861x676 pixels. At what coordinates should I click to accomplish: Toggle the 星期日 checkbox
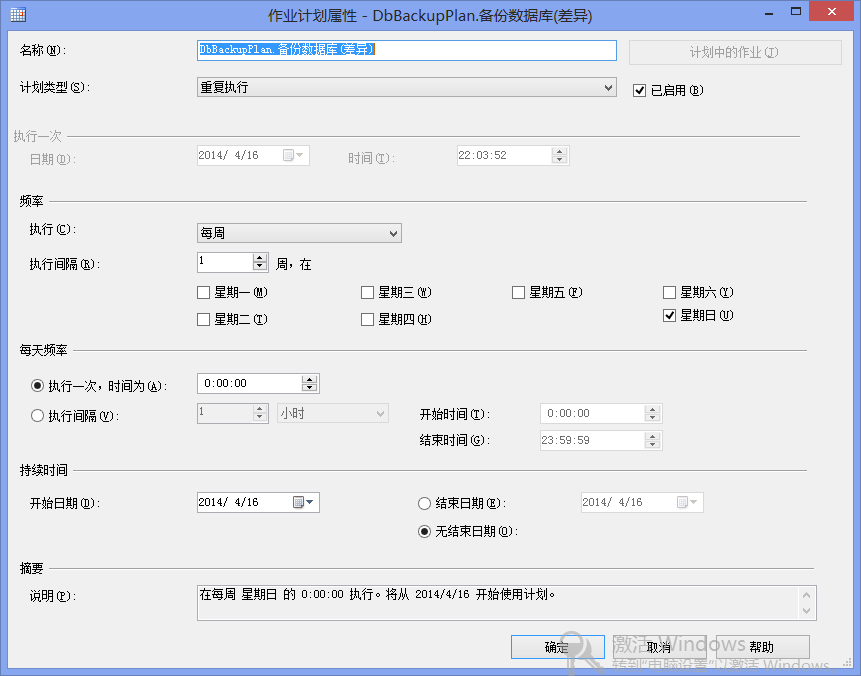[x=670, y=316]
